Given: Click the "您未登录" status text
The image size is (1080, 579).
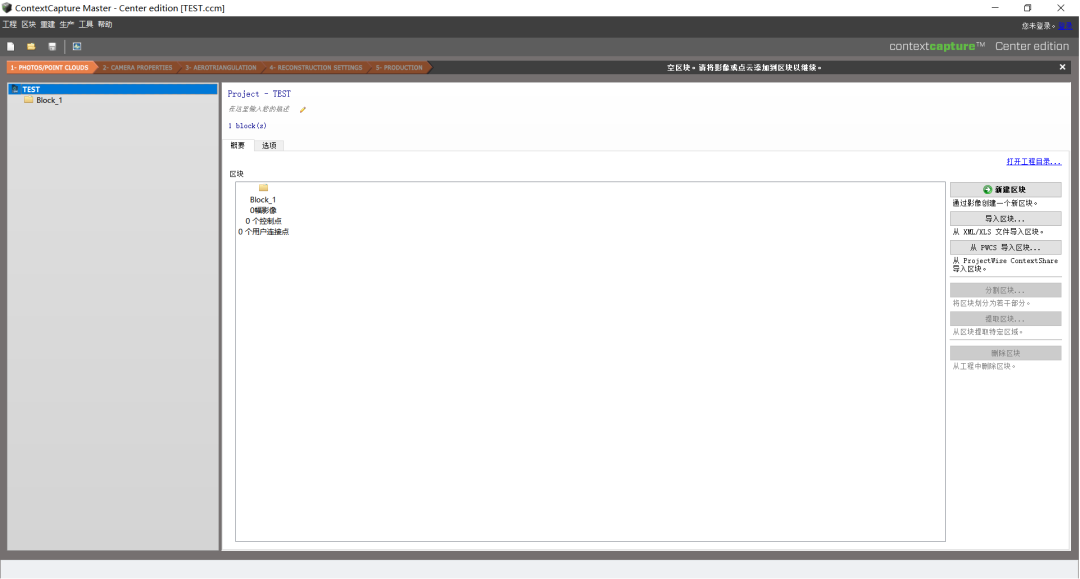Looking at the screenshot, I should [1038, 26].
